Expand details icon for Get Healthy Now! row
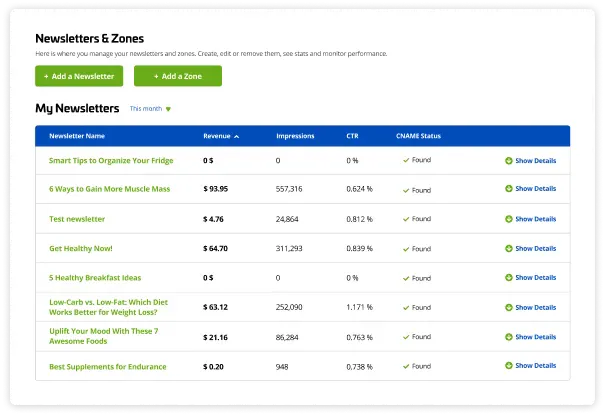Screen dimensions: 605x415 (509, 248)
